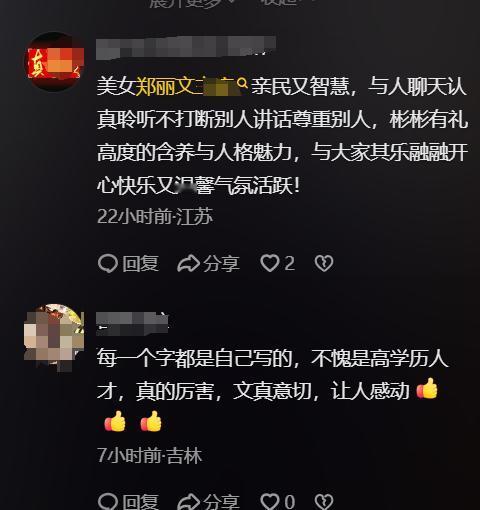Dislike the 江苏 comment with broken-heart icon
480x510 pixels.
[324, 263]
